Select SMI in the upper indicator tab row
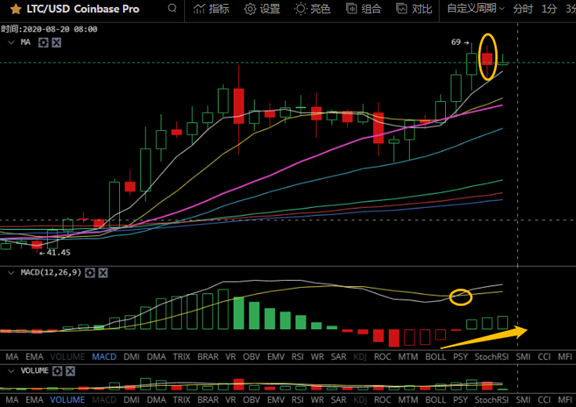This screenshot has width=576, height=407. [x=523, y=357]
